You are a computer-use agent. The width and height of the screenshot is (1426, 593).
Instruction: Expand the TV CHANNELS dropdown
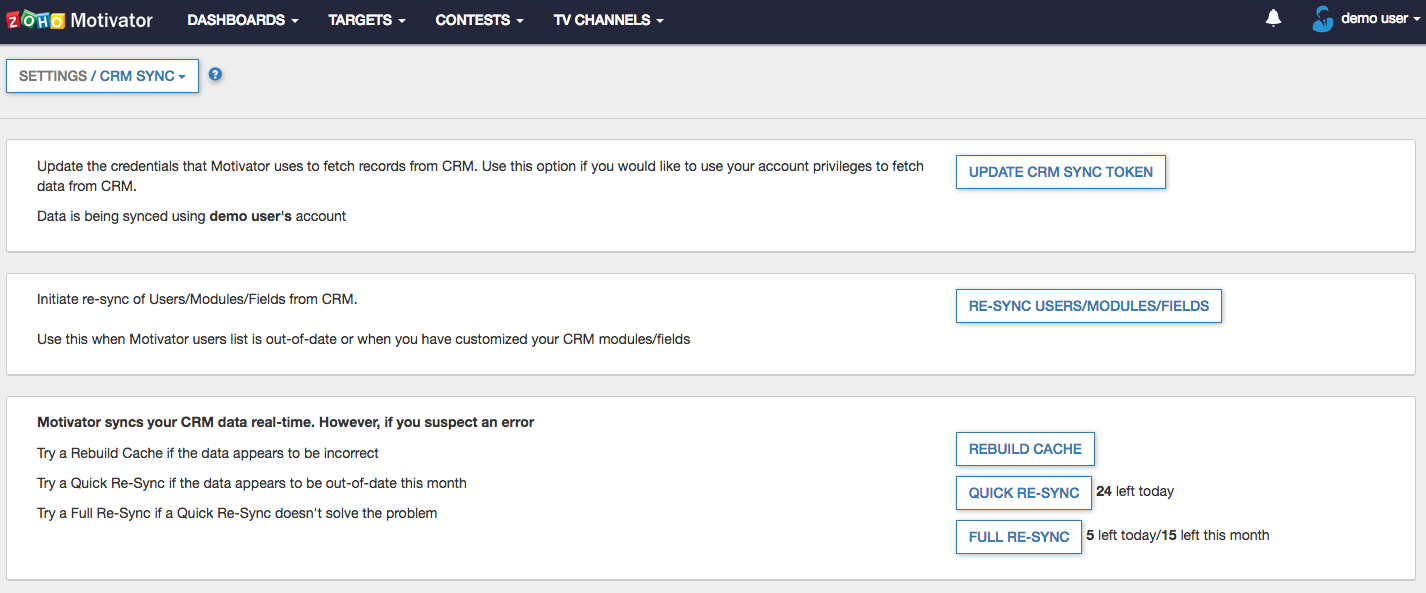(608, 20)
